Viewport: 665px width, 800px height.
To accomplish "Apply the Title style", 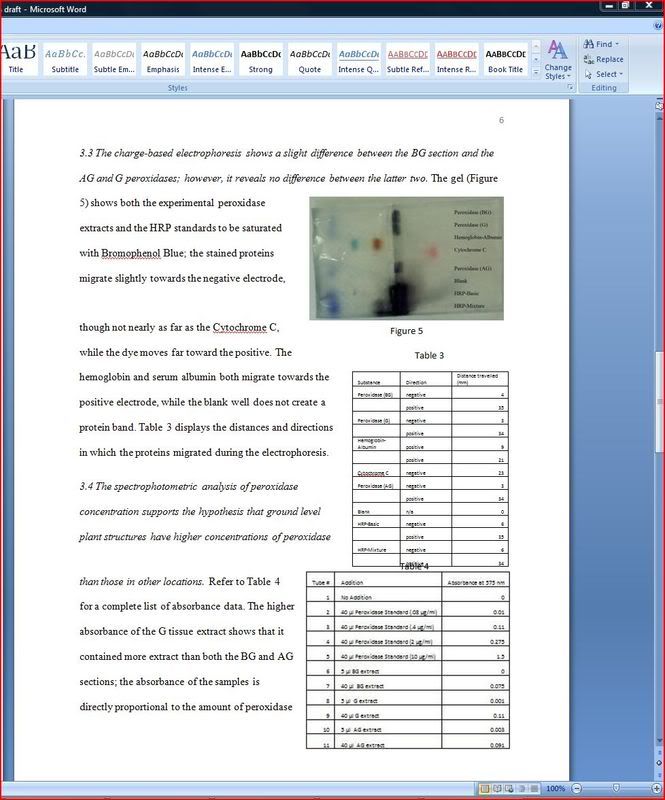I will pos(18,59).
